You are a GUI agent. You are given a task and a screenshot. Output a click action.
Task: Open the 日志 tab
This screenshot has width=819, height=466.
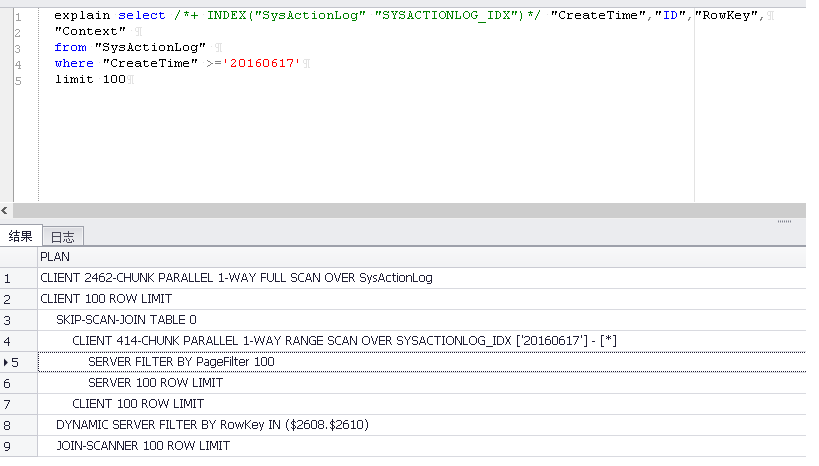pos(62,236)
